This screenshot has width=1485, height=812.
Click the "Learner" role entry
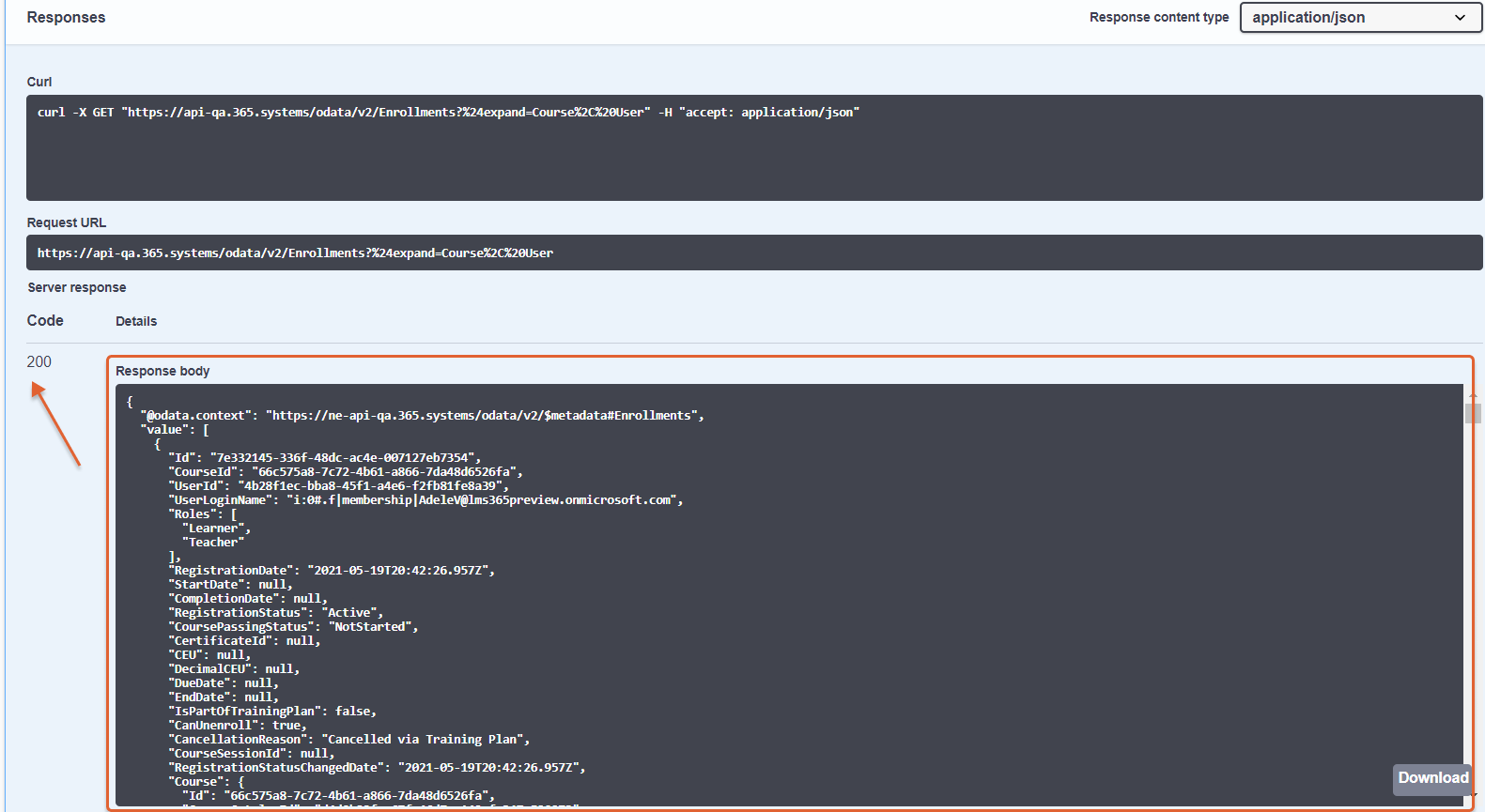point(216,529)
